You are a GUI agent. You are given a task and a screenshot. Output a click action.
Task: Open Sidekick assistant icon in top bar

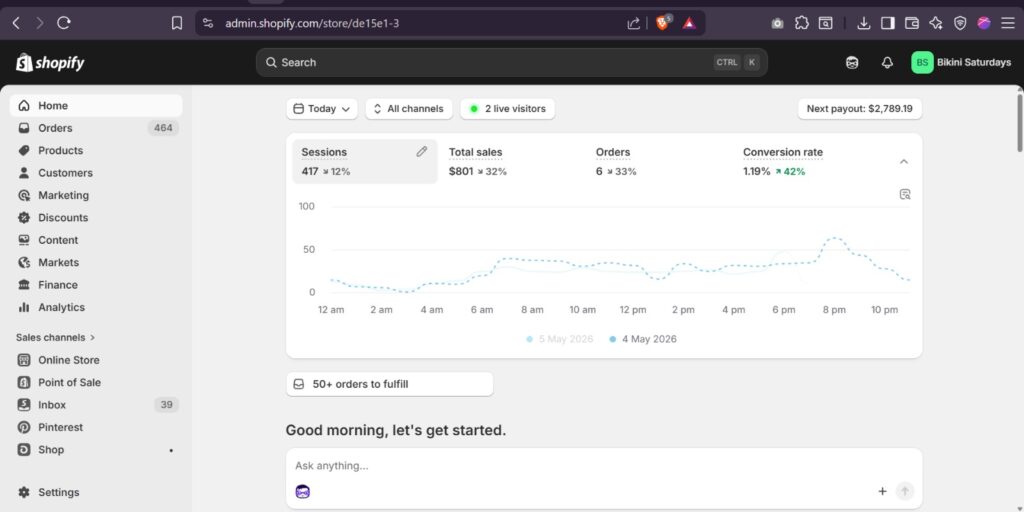click(x=852, y=63)
